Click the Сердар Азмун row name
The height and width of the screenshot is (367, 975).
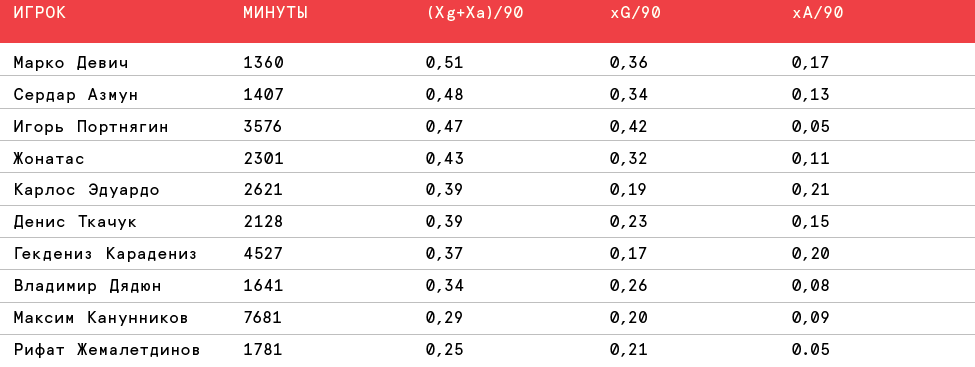76,95
